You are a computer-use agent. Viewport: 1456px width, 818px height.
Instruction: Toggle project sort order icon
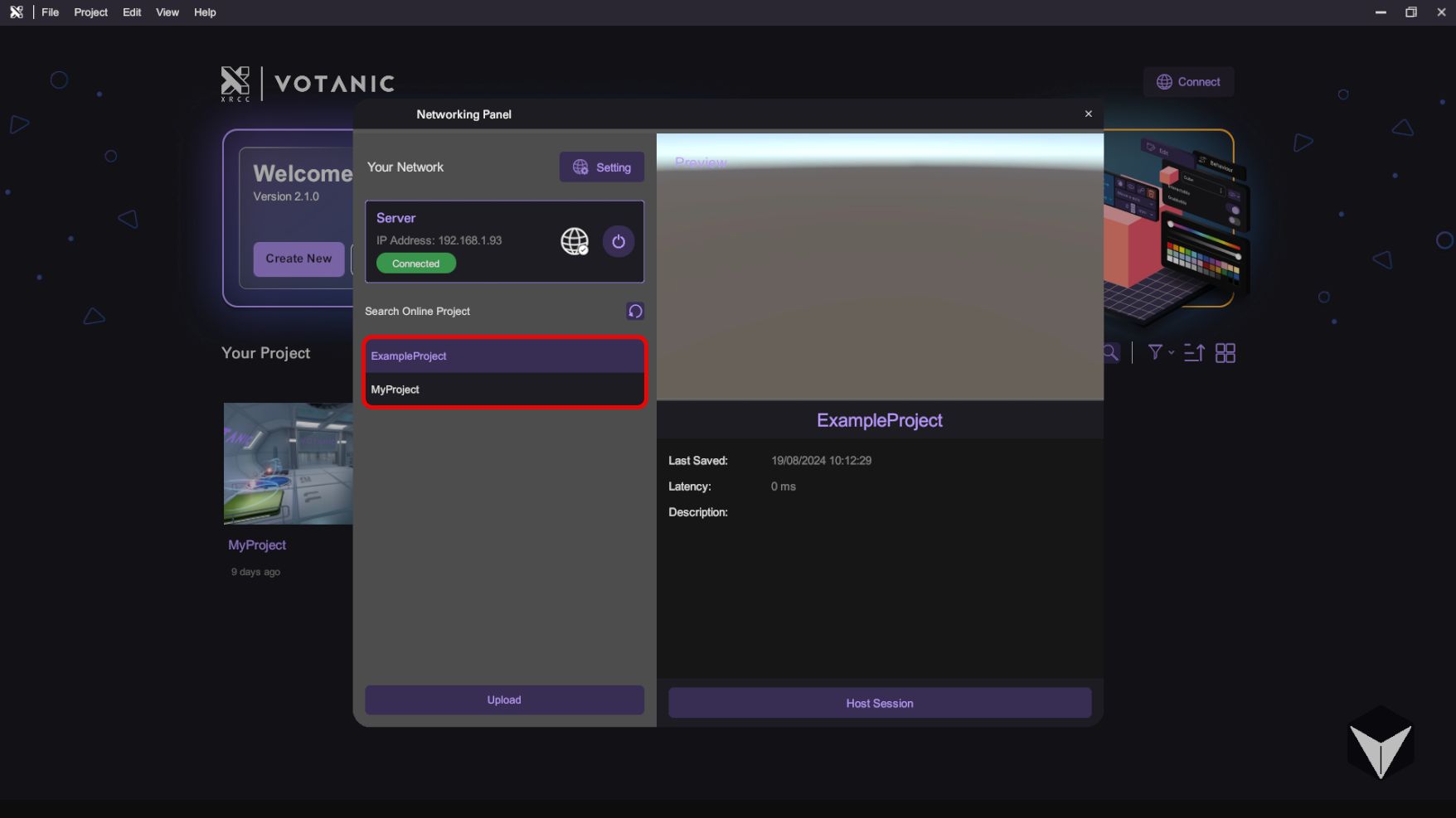click(x=1194, y=353)
